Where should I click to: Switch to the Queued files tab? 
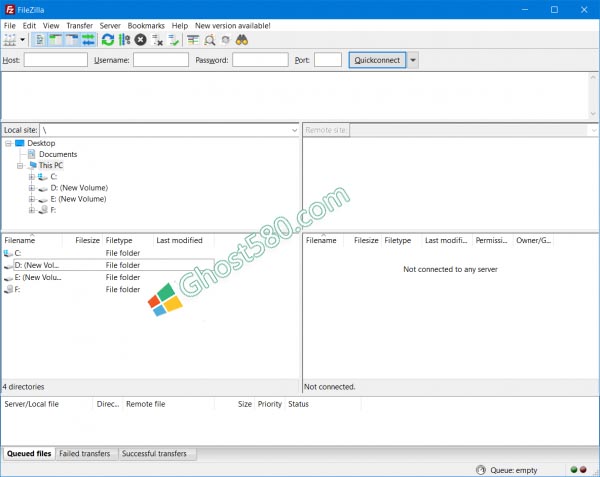29,454
